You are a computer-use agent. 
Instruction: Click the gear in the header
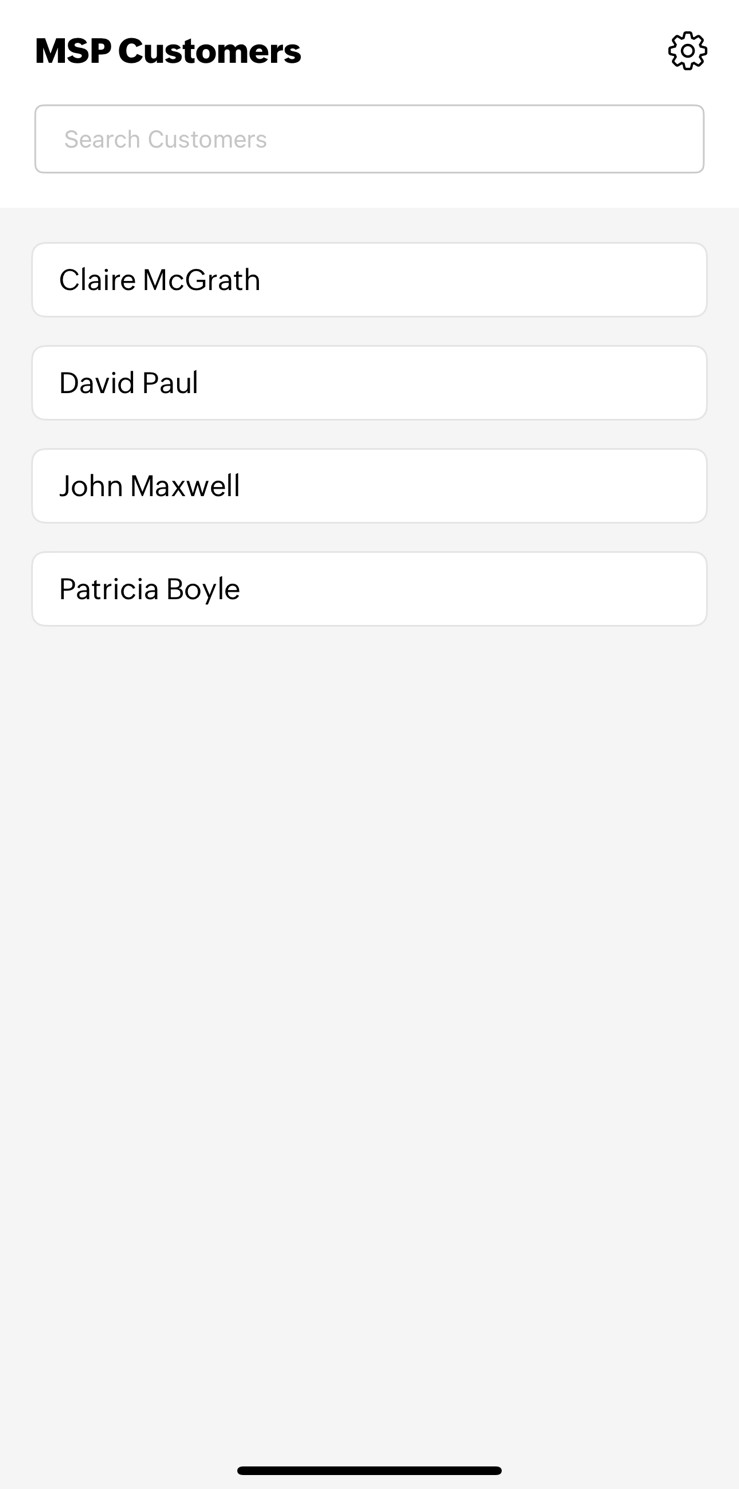tap(687, 51)
